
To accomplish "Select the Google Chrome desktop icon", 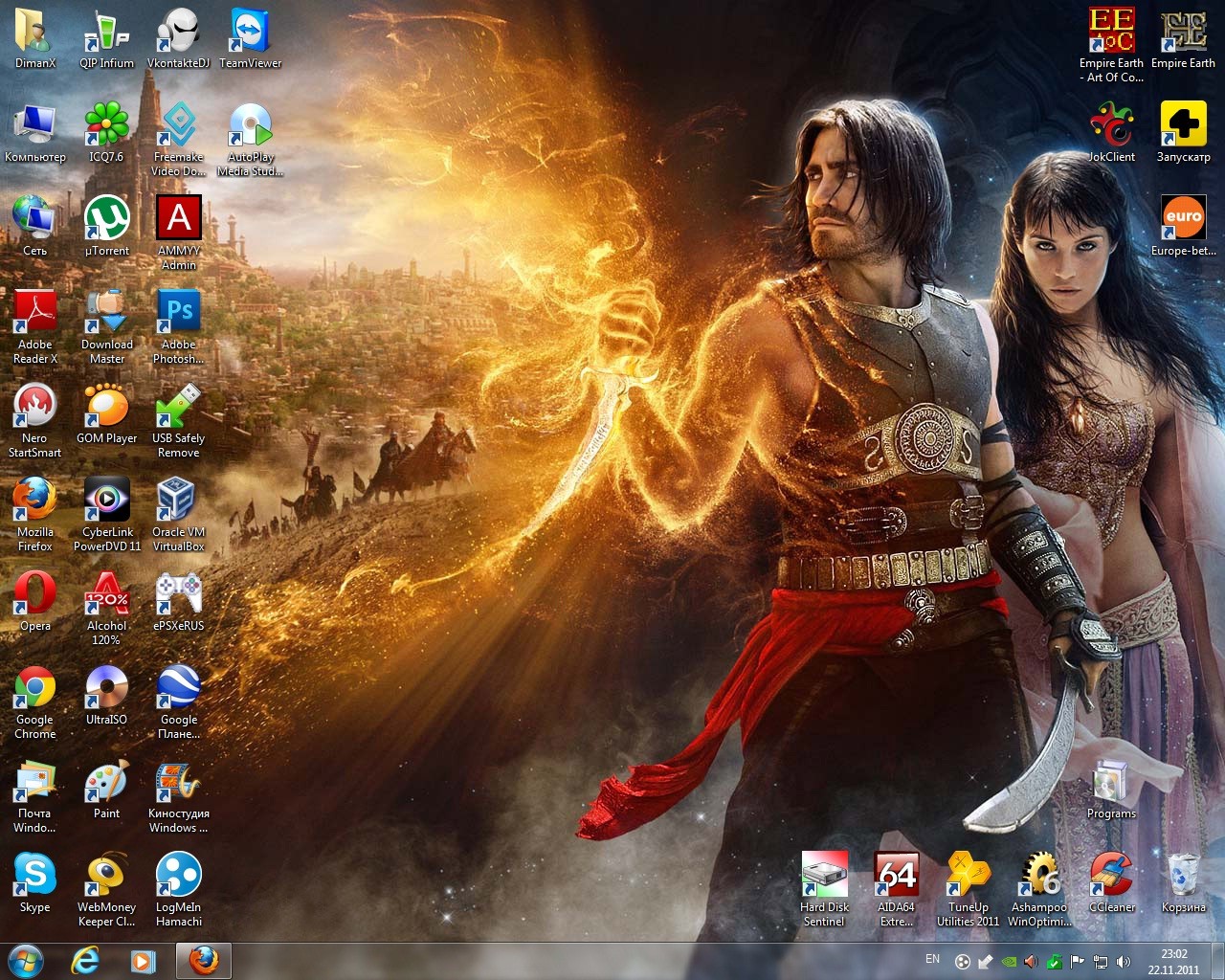I will click(35, 702).
